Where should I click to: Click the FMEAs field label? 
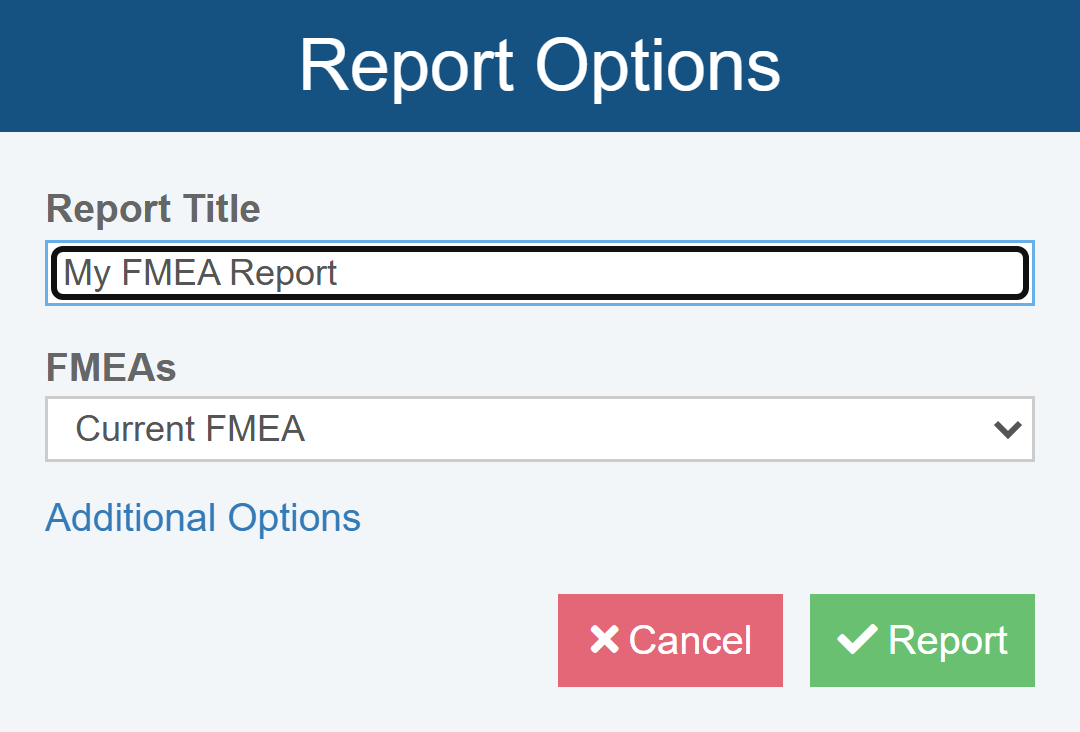(111, 368)
